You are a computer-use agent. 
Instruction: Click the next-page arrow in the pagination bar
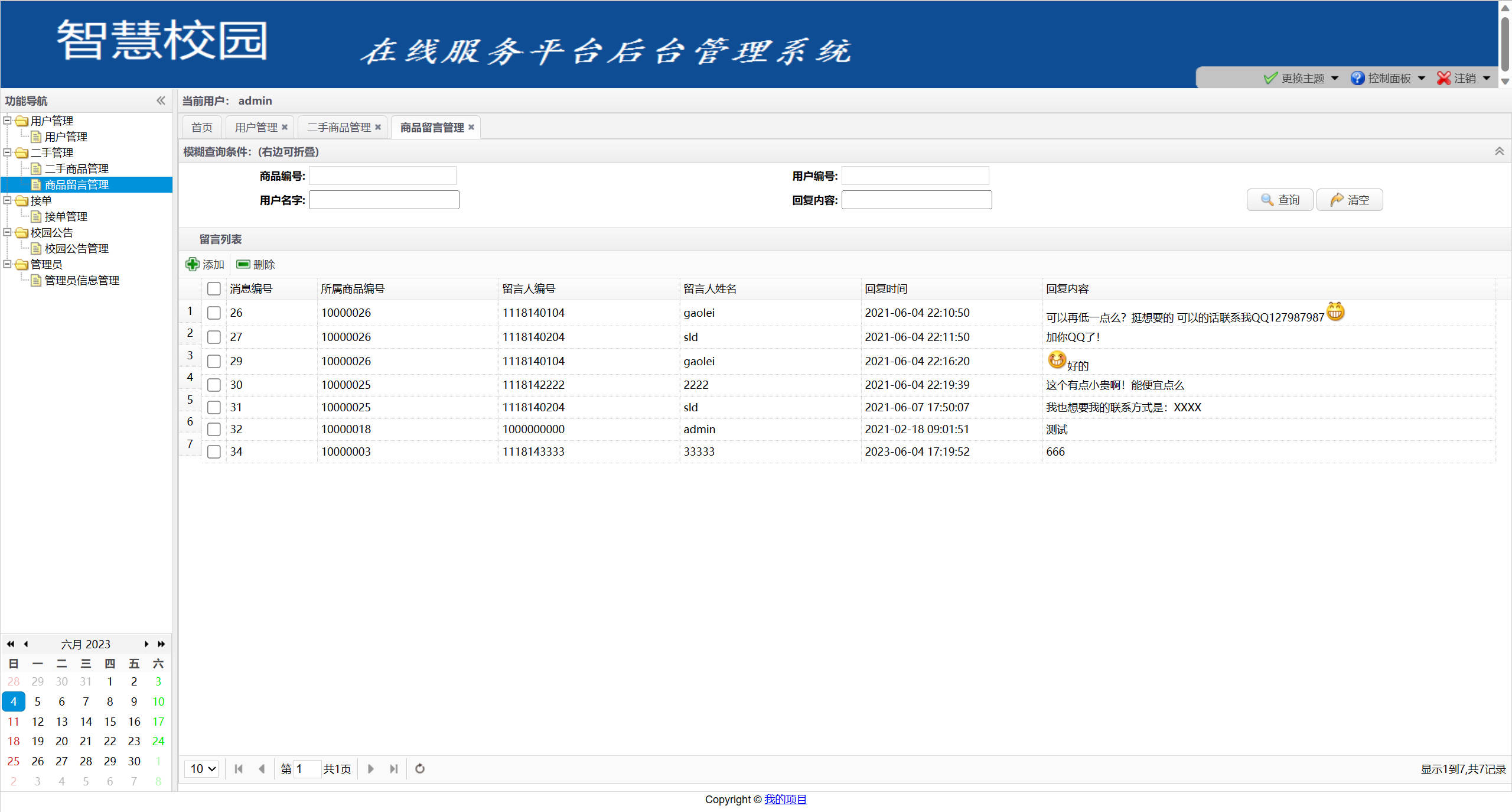(371, 769)
